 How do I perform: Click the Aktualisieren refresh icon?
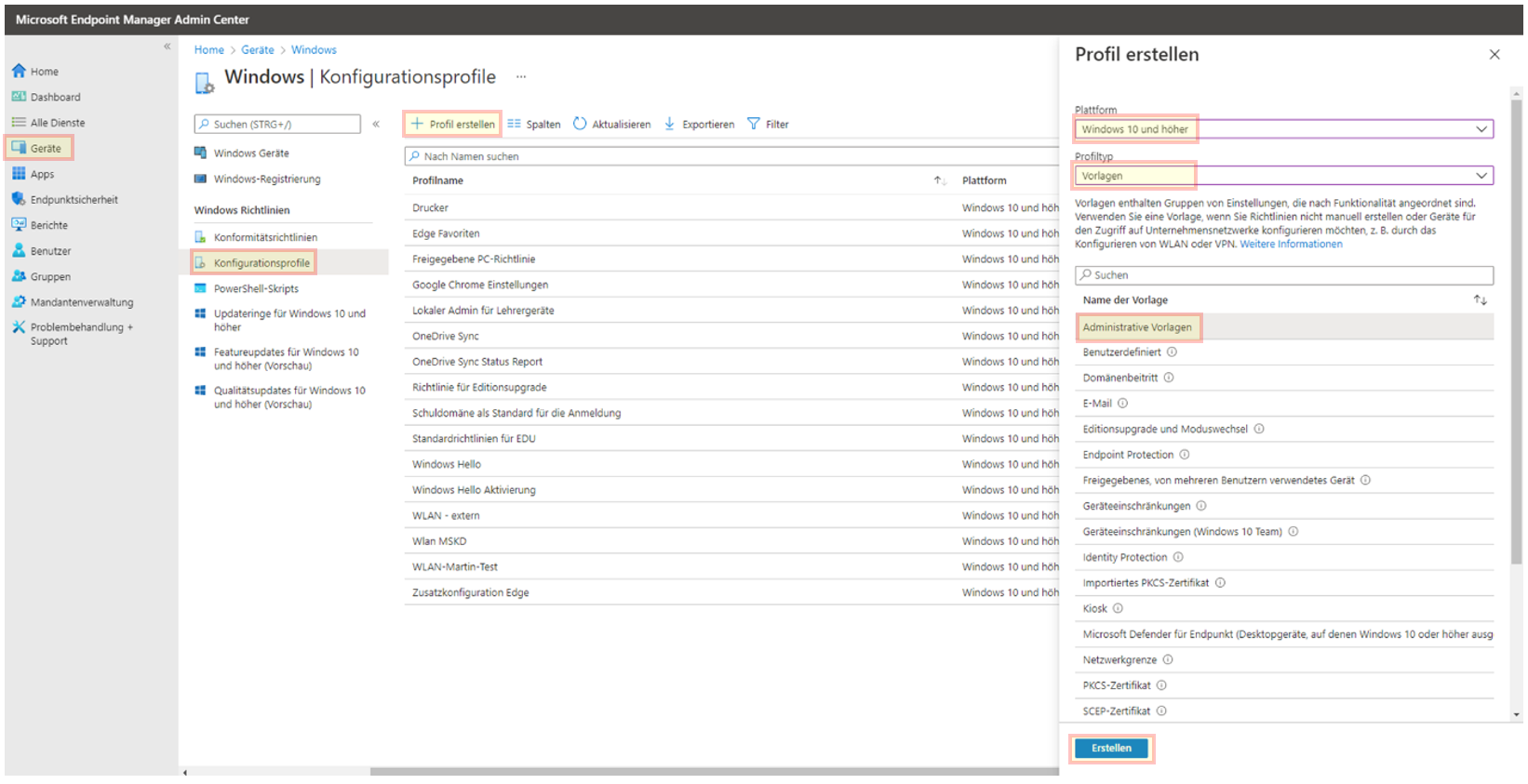click(580, 124)
